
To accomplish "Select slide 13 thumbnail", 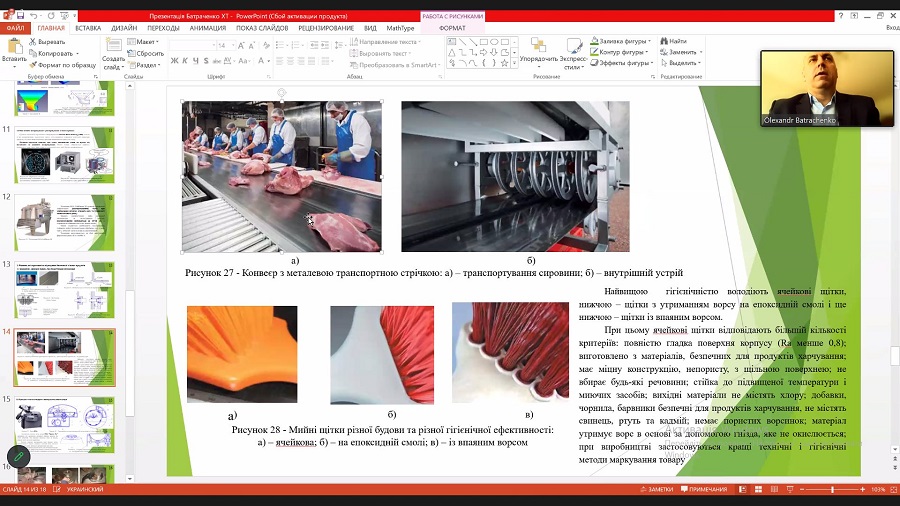I will pyautogui.click(x=64, y=290).
